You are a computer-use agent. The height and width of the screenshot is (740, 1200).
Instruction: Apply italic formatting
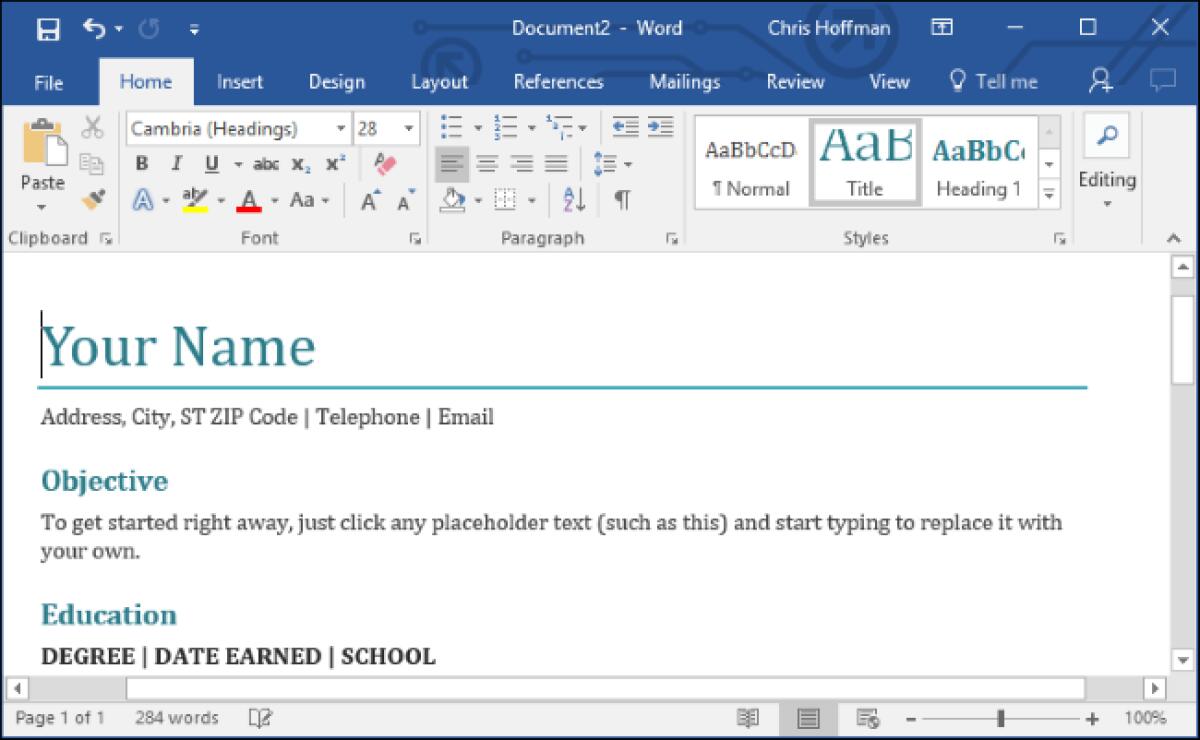click(176, 163)
